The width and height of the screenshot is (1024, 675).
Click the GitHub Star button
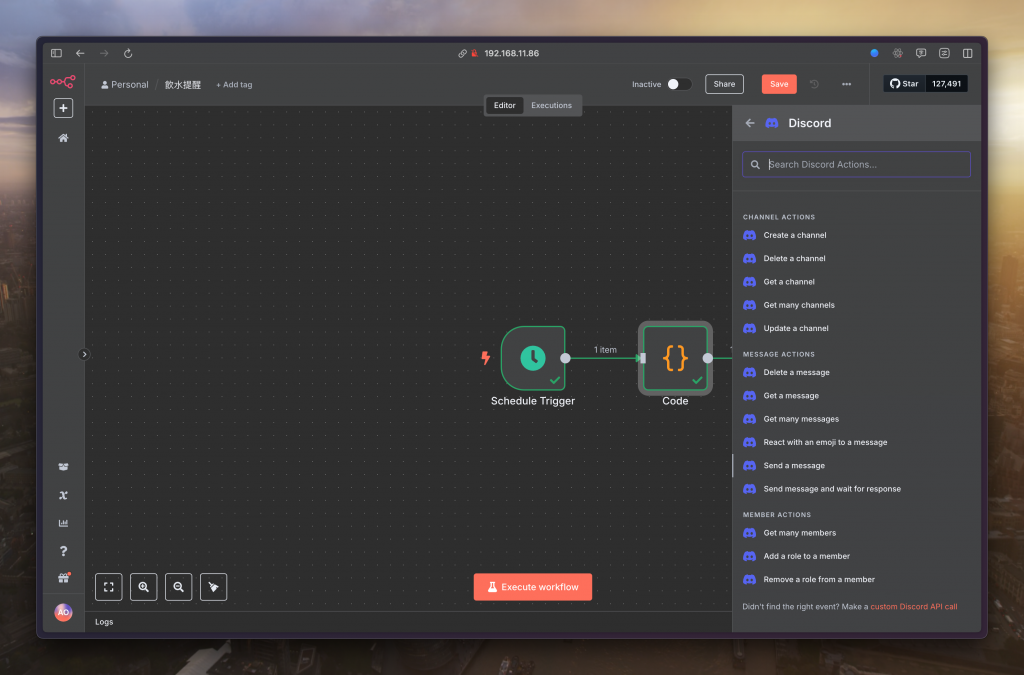[x=904, y=84]
